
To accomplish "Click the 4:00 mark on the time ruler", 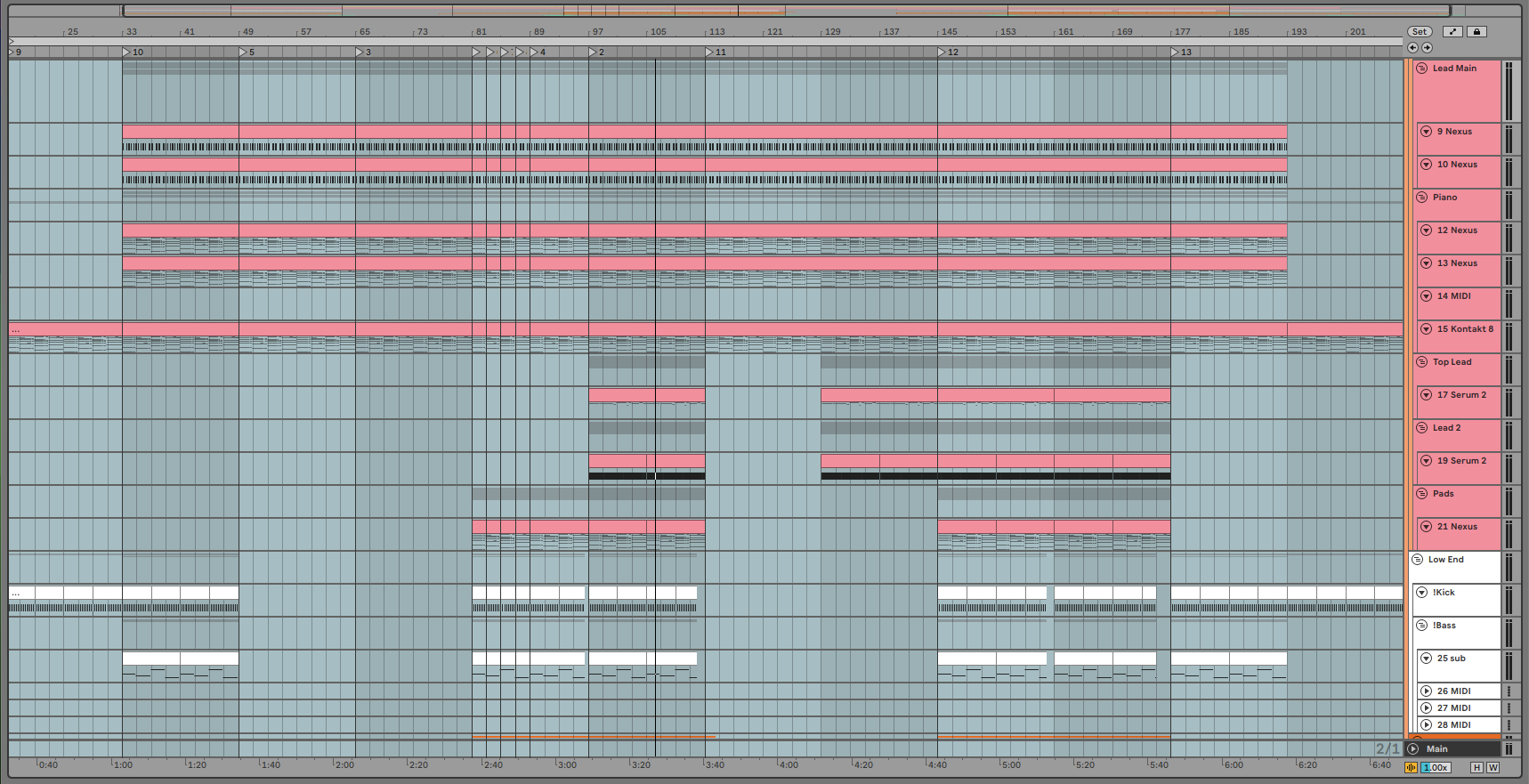I will click(x=789, y=764).
